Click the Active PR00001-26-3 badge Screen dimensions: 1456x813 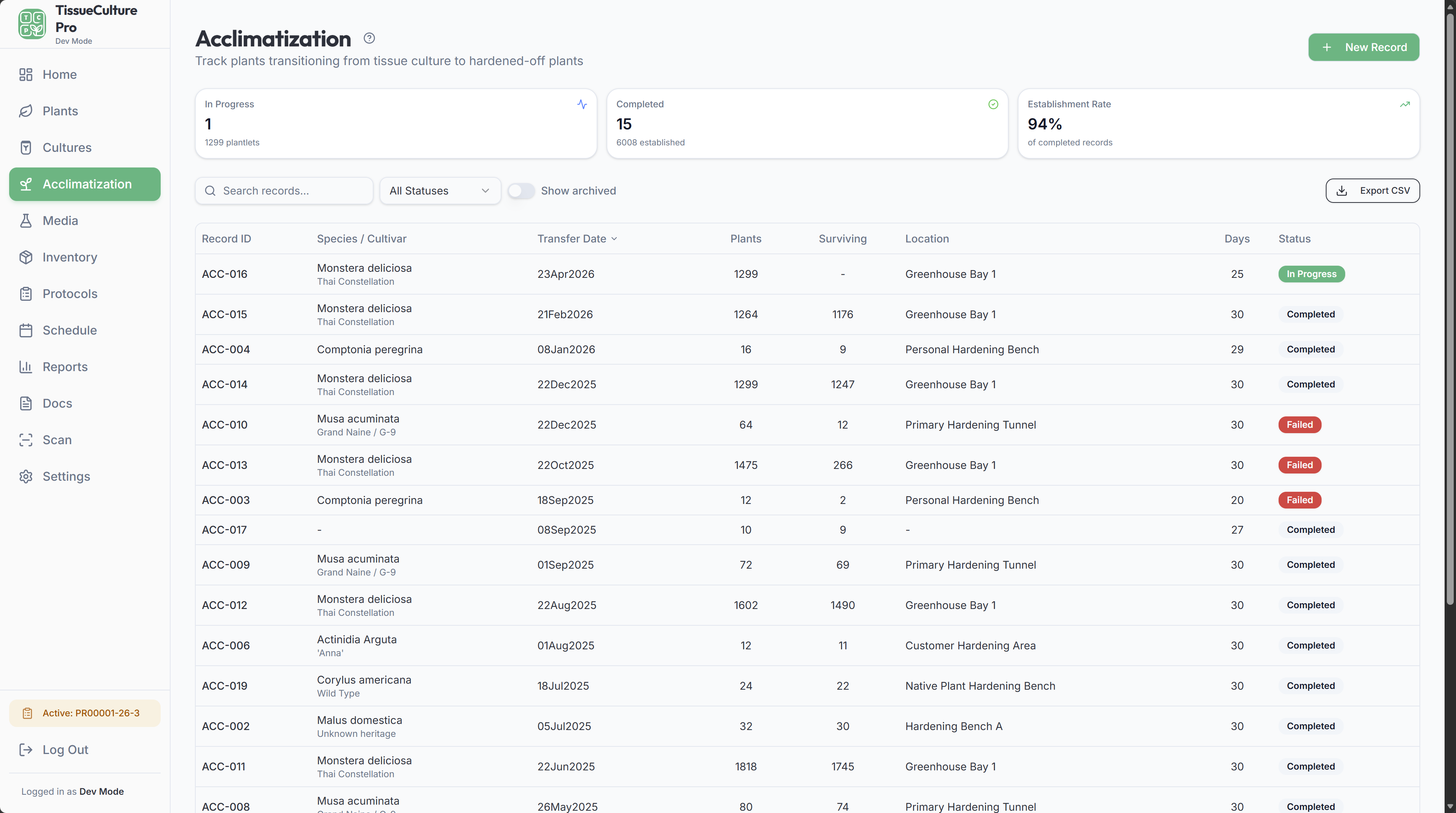(85, 713)
